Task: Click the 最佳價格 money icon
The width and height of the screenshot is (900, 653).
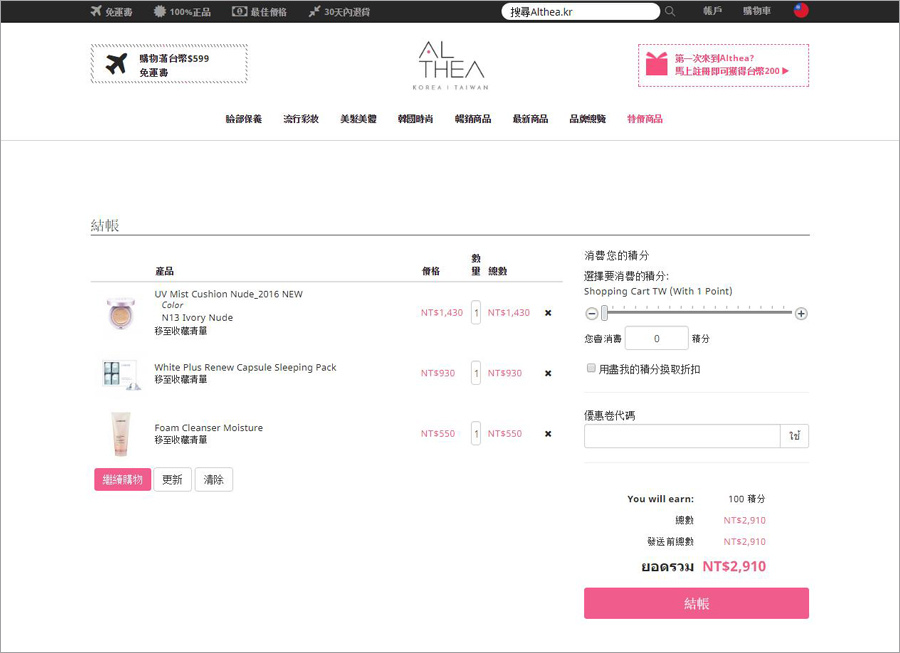Action: coord(239,11)
